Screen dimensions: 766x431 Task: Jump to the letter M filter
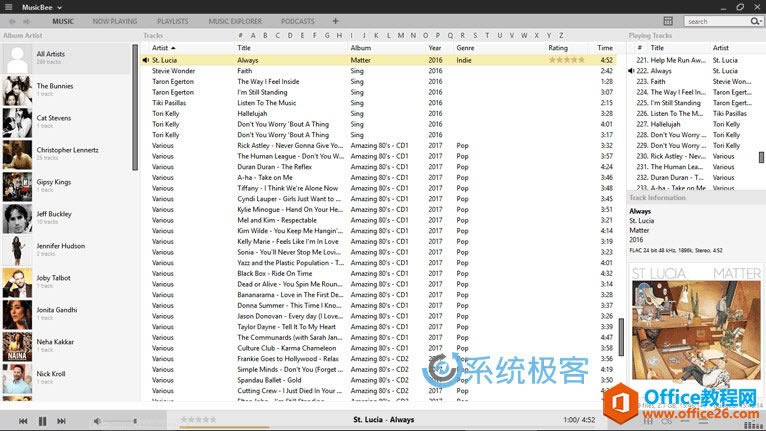[401, 36]
